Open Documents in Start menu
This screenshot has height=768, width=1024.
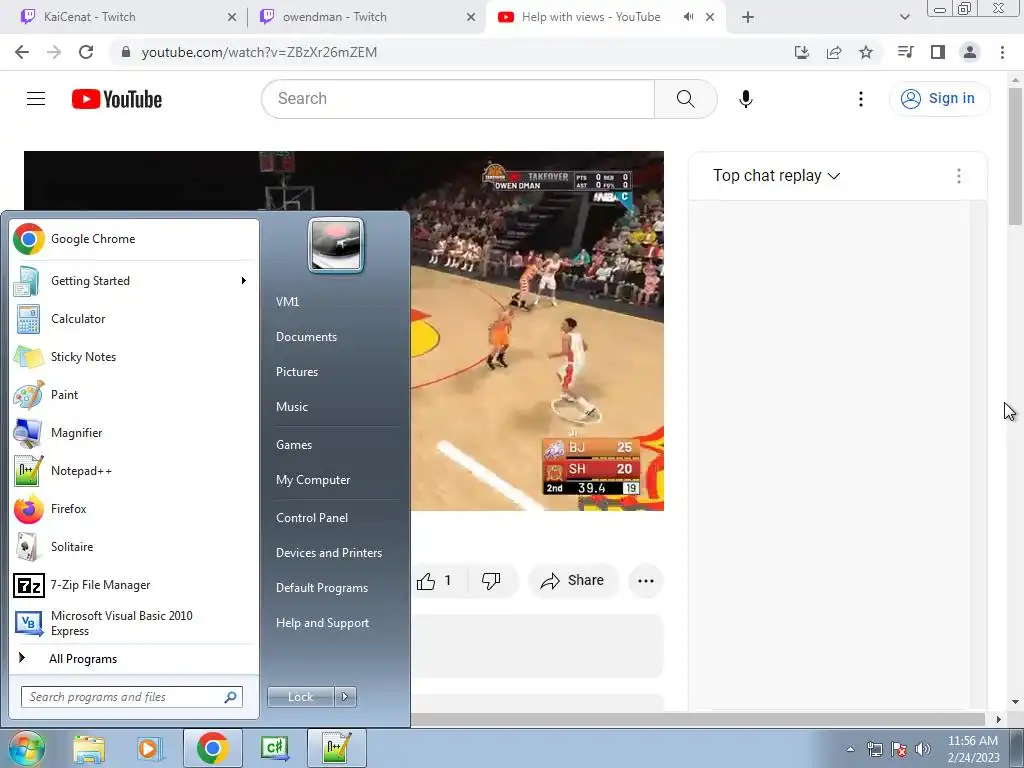click(306, 337)
